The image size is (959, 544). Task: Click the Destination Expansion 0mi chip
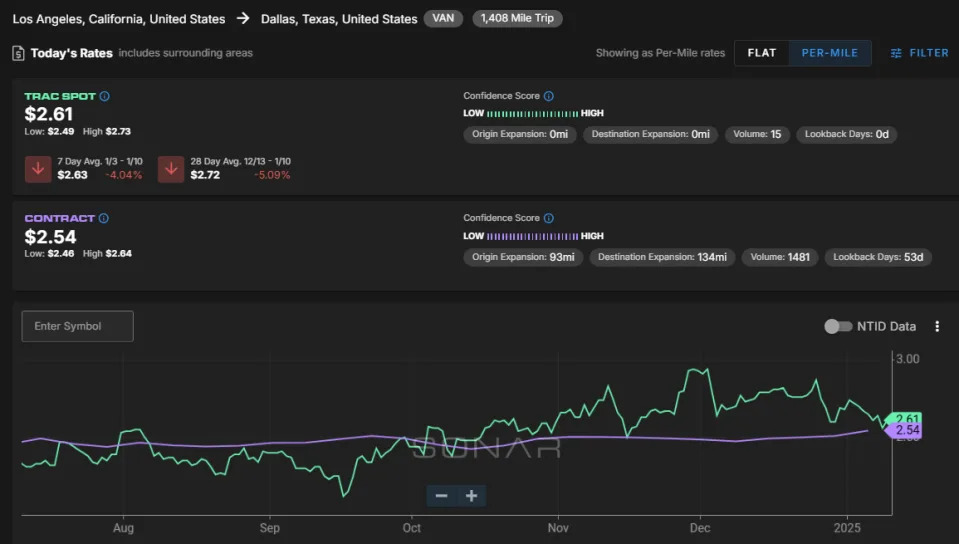point(651,134)
